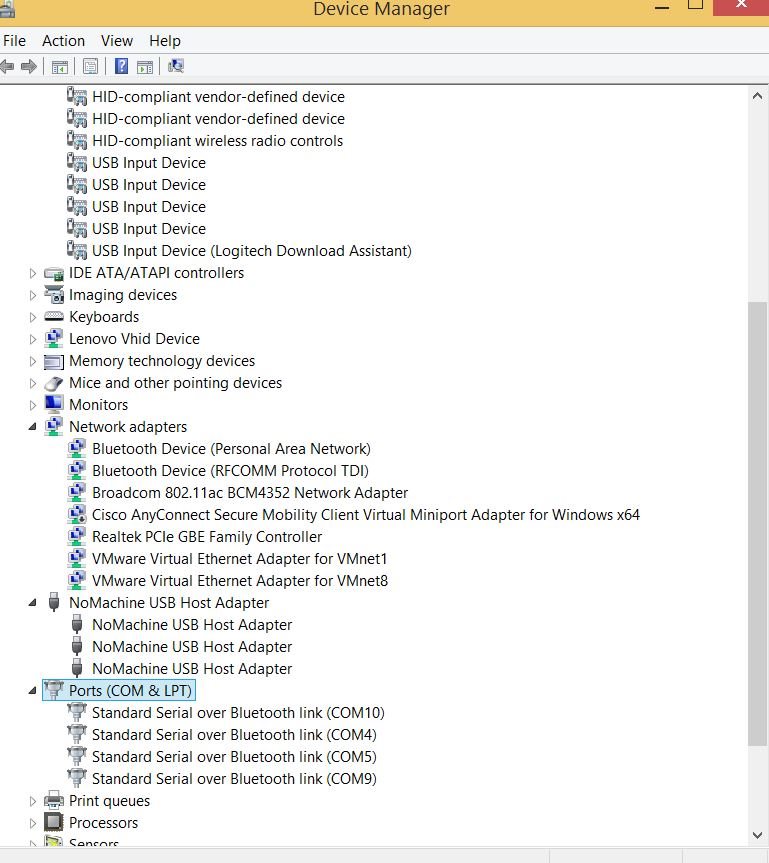Image resolution: width=769 pixels, height=863 pixels.
Task: Open the File menu
Action: point(14,41)
